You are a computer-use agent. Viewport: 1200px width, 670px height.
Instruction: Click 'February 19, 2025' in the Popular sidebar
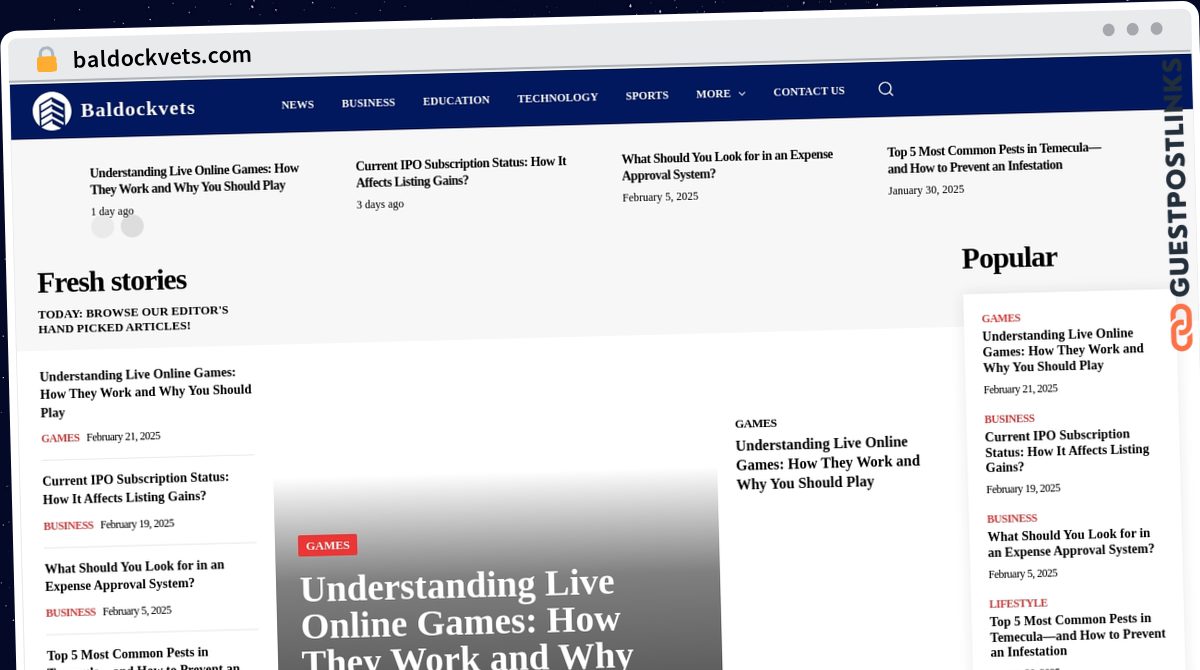click(x=1023, y=489)
